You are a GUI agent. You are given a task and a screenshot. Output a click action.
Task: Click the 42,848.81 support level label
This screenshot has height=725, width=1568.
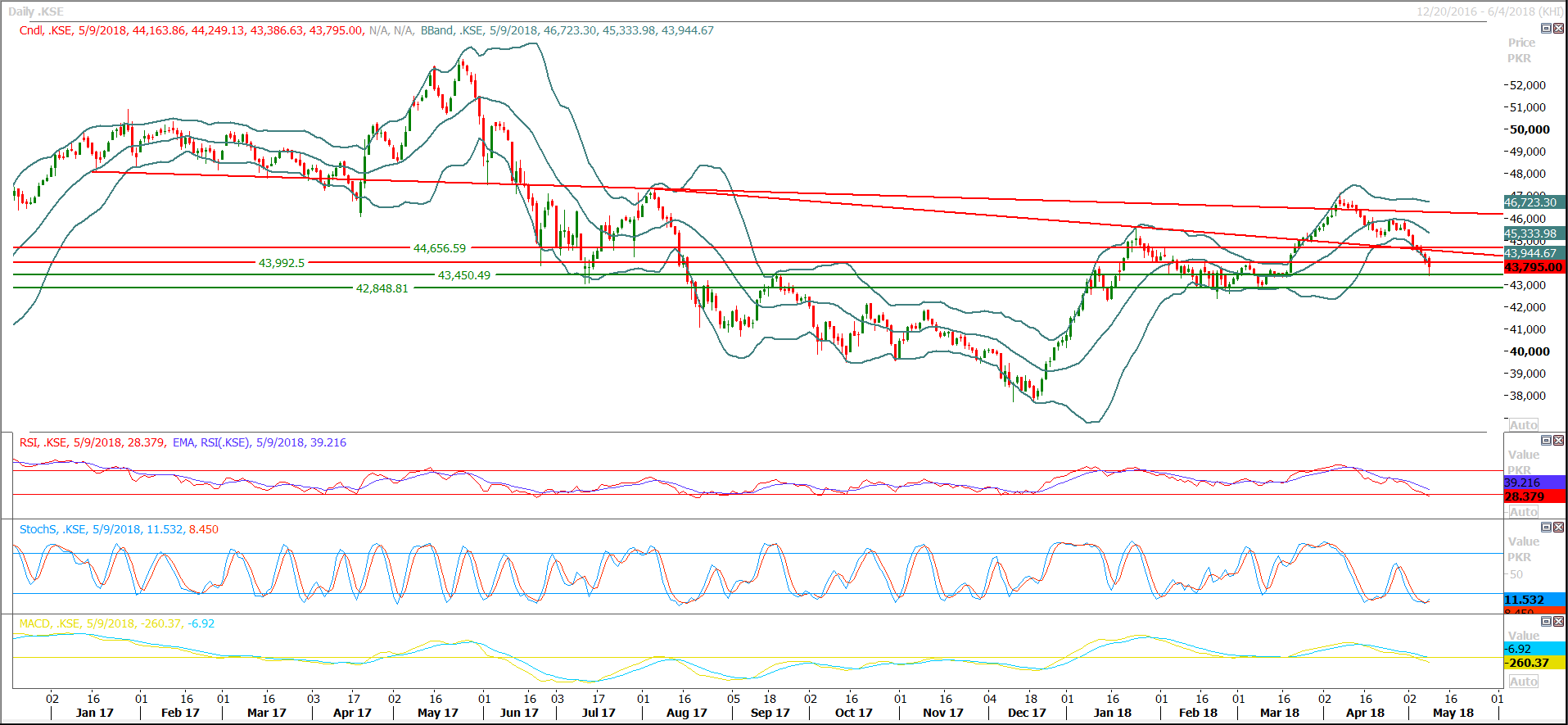point(382,288)
